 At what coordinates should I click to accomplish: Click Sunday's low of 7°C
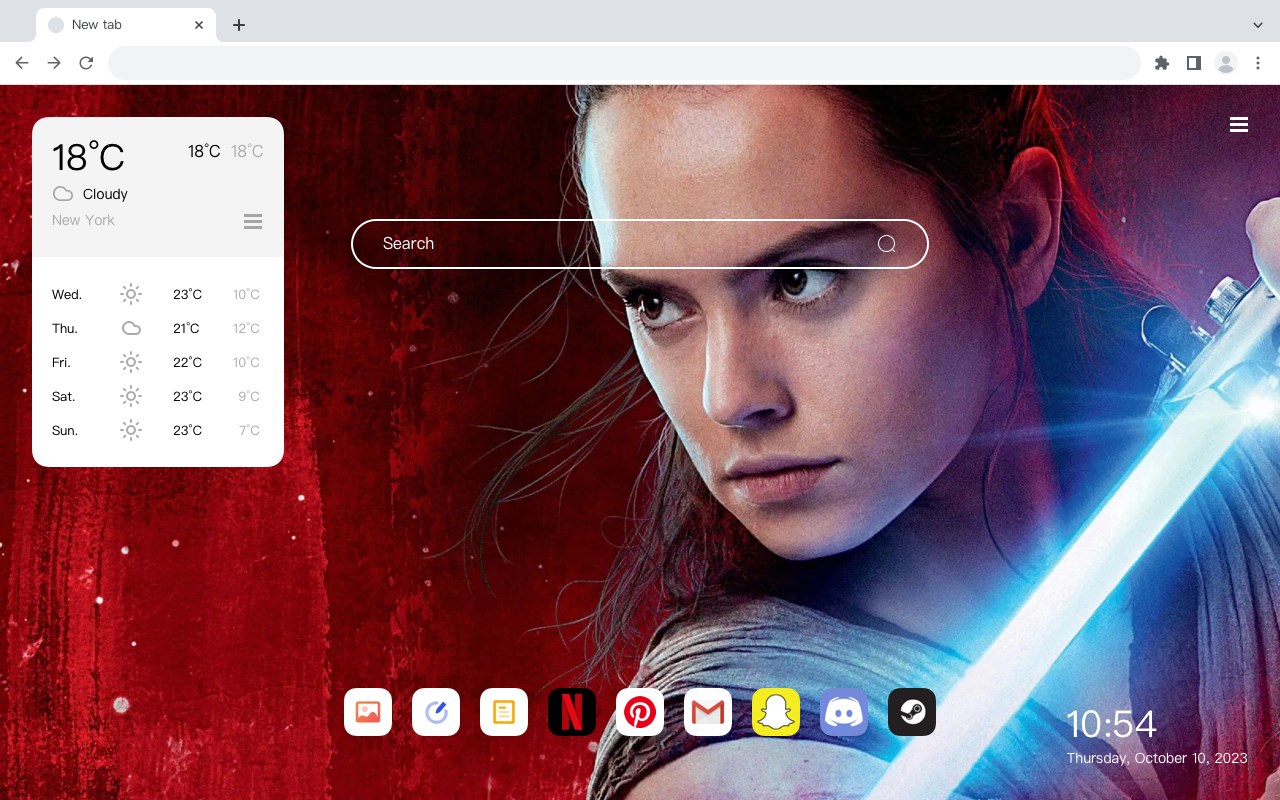click(249, 430)
